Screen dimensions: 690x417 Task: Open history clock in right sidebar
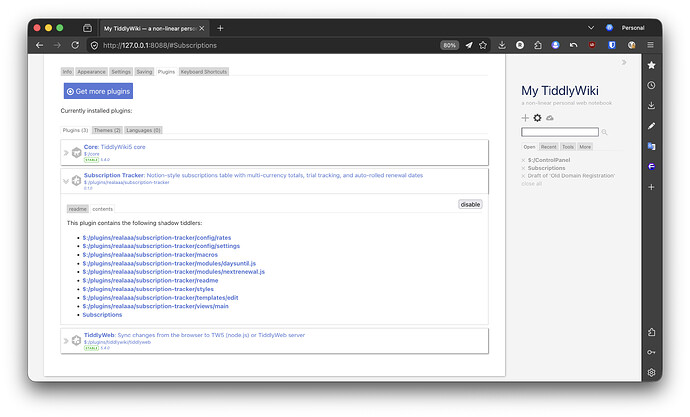(x=652, y=85)
